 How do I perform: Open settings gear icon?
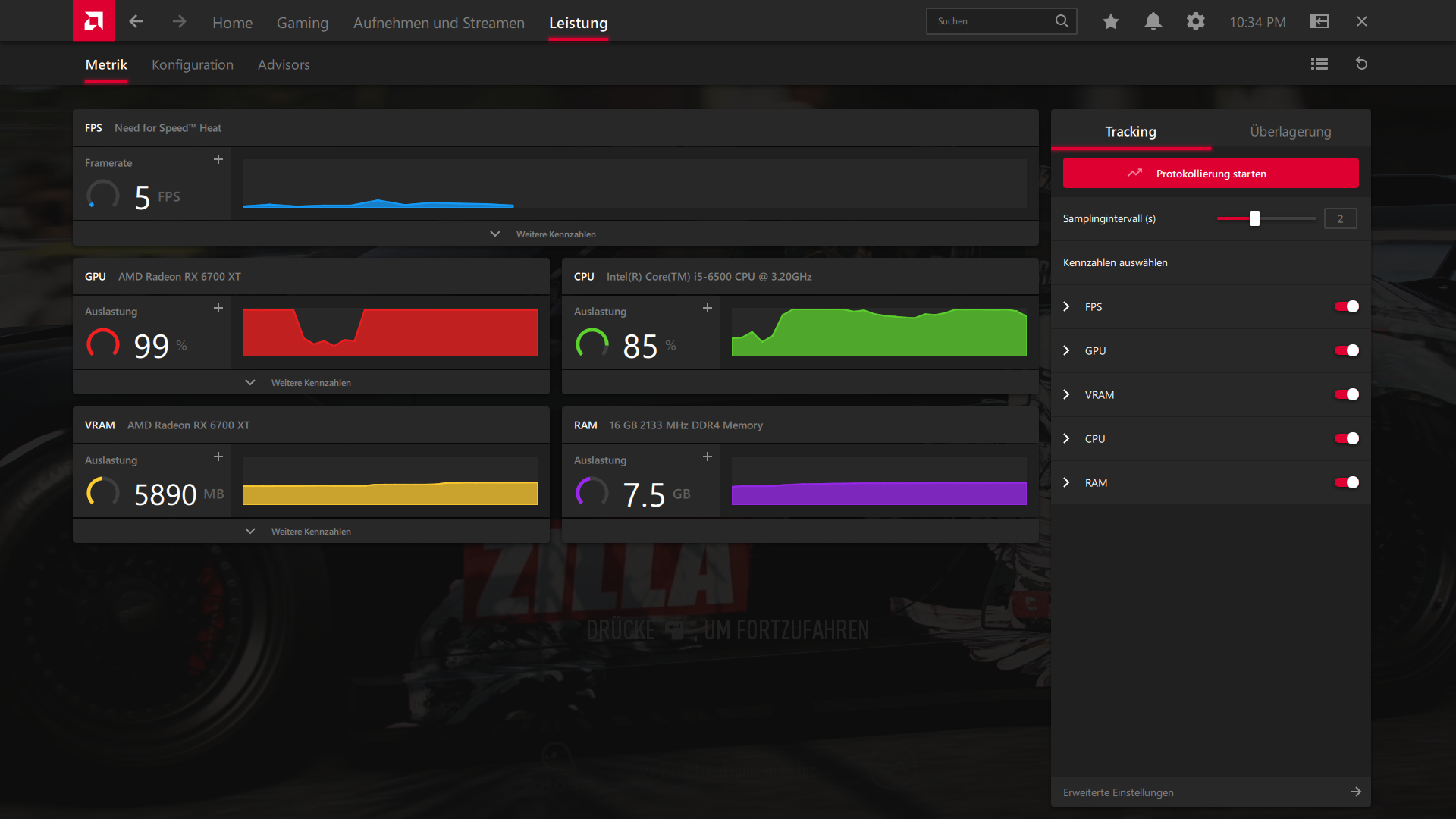coord(1195,21)
